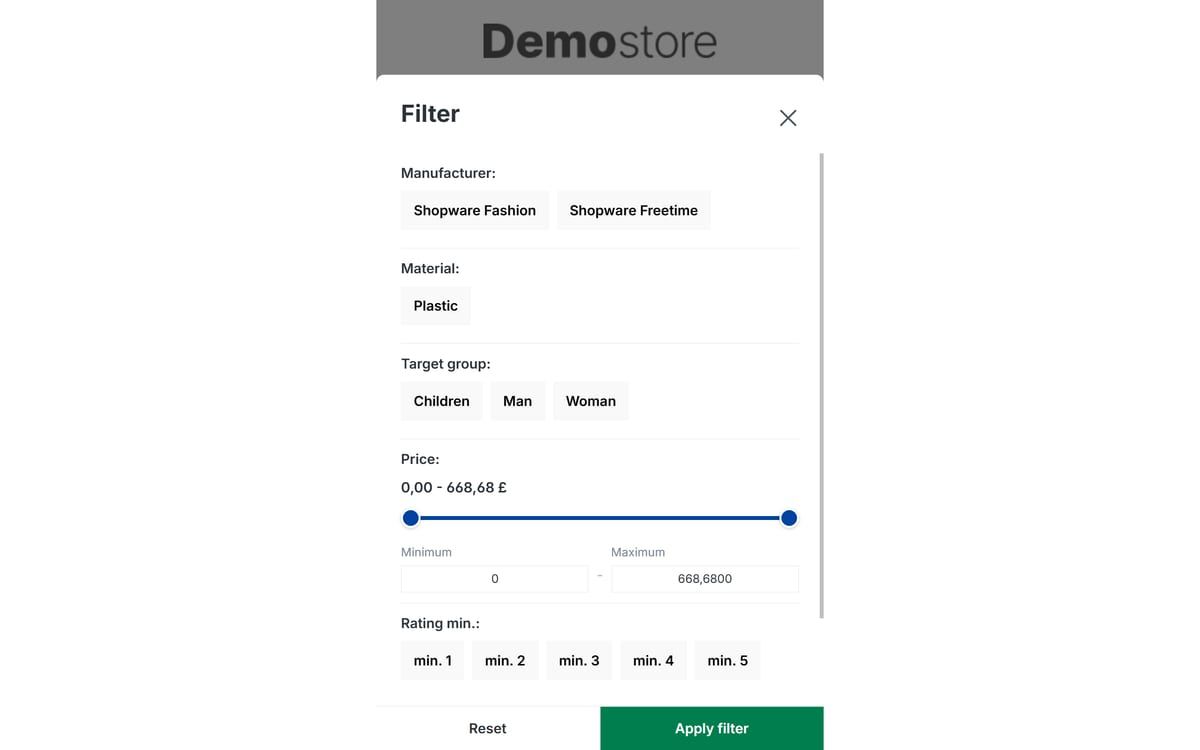
Task: Choose min. 3 rating filter
Action: tap(579, 661)
